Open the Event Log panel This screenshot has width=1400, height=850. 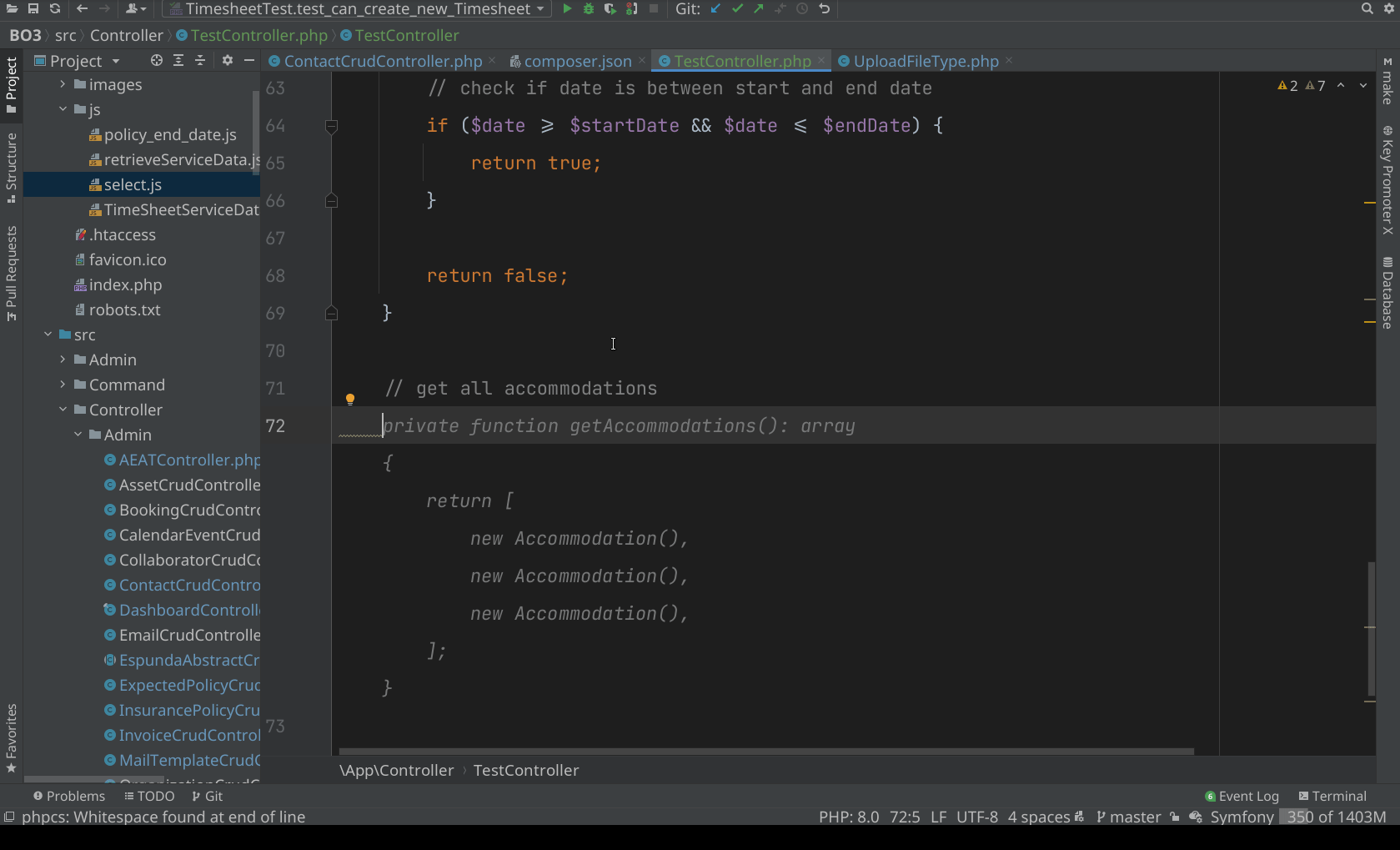pyautogui.click(x=1248, y=796)
